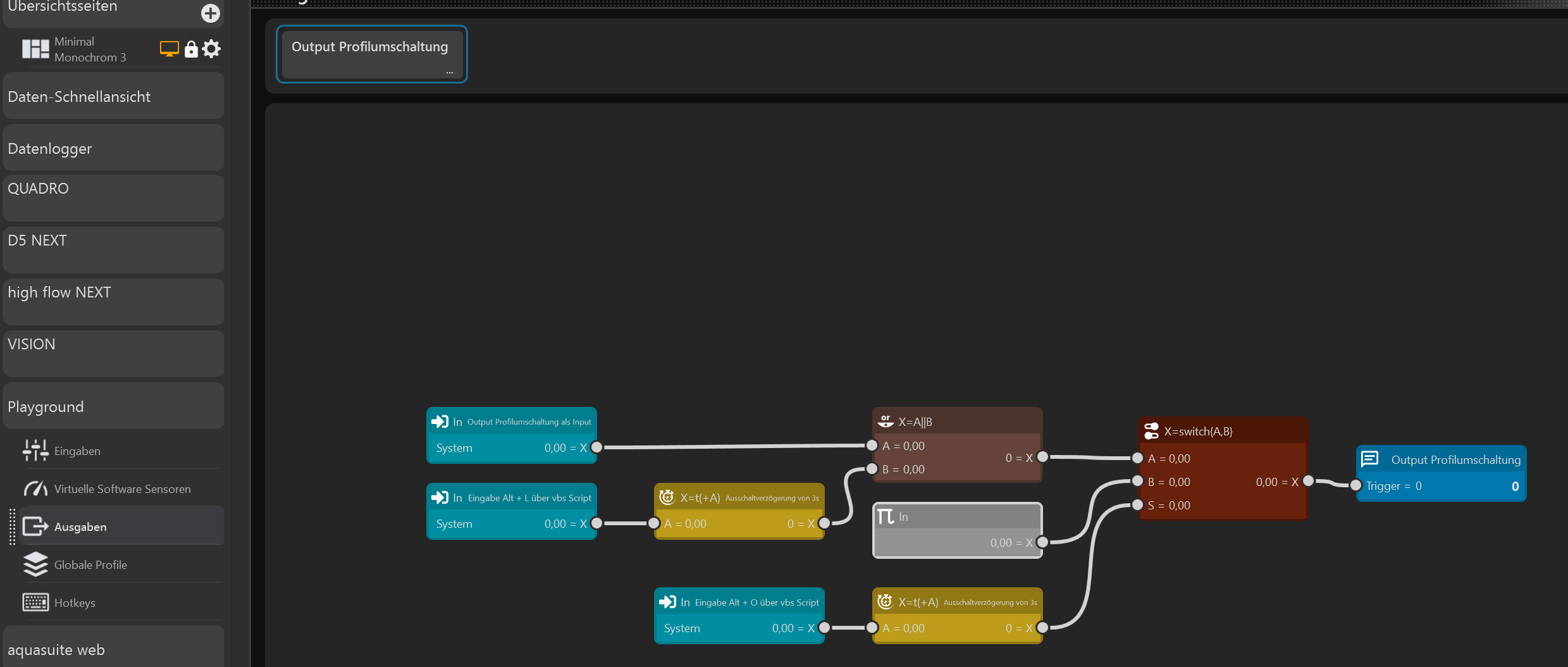Click the X=switch{A,B} node icon

point(1151,432)
